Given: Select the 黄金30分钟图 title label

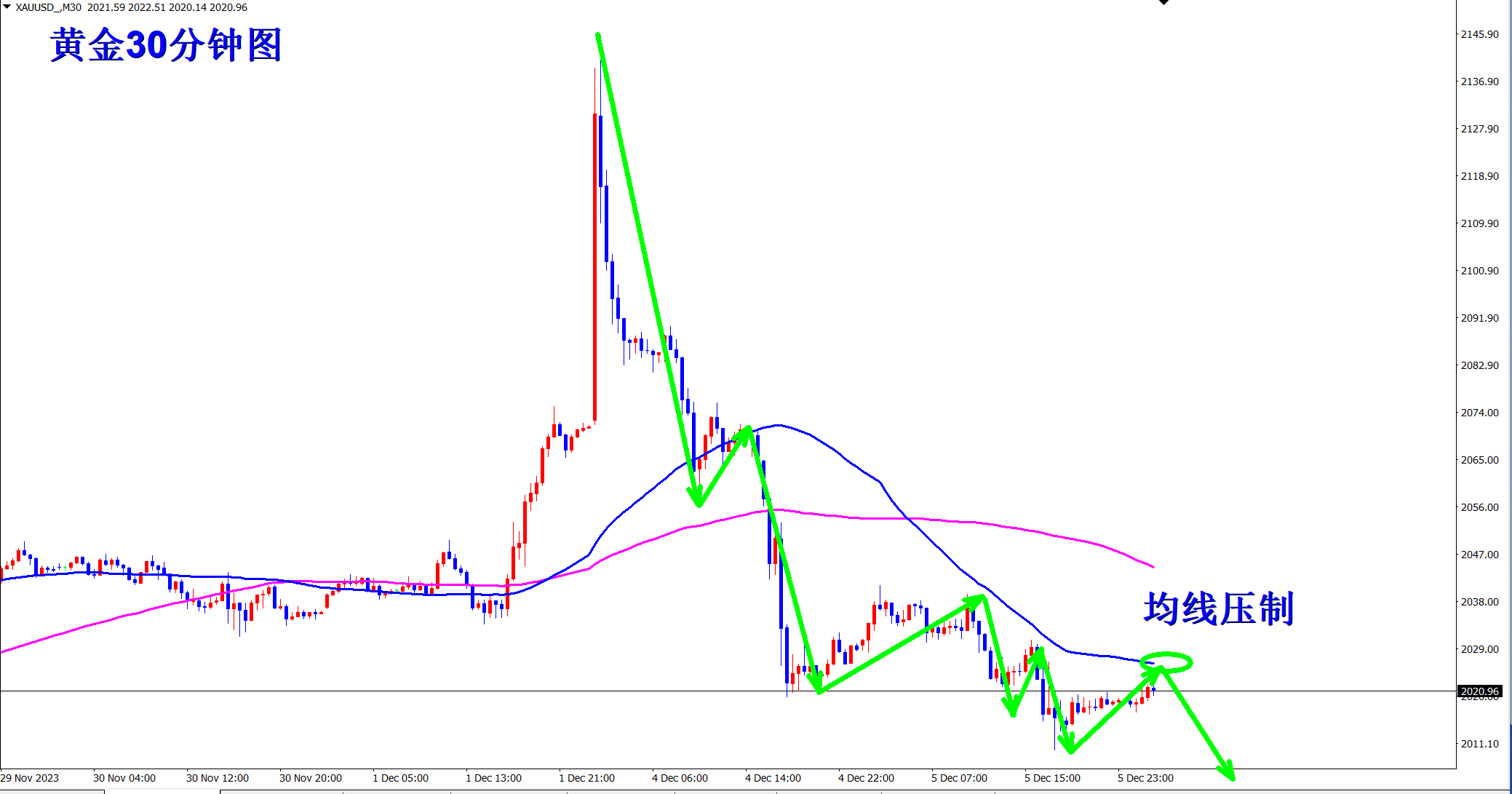Looking at the screenshot, I should (x=166, y=45).
